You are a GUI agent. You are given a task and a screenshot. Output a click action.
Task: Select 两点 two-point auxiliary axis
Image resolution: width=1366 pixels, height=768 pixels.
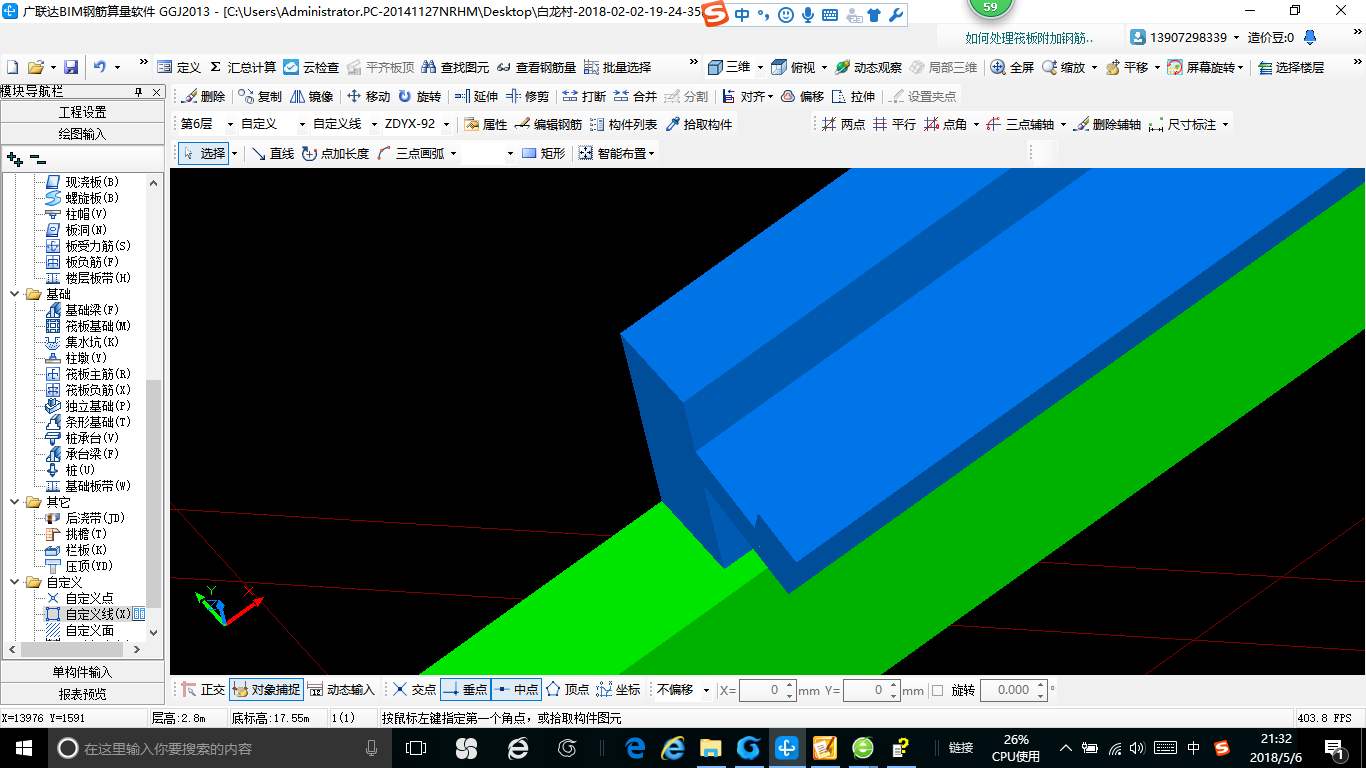pyautogui.click(x=843, y=124)
